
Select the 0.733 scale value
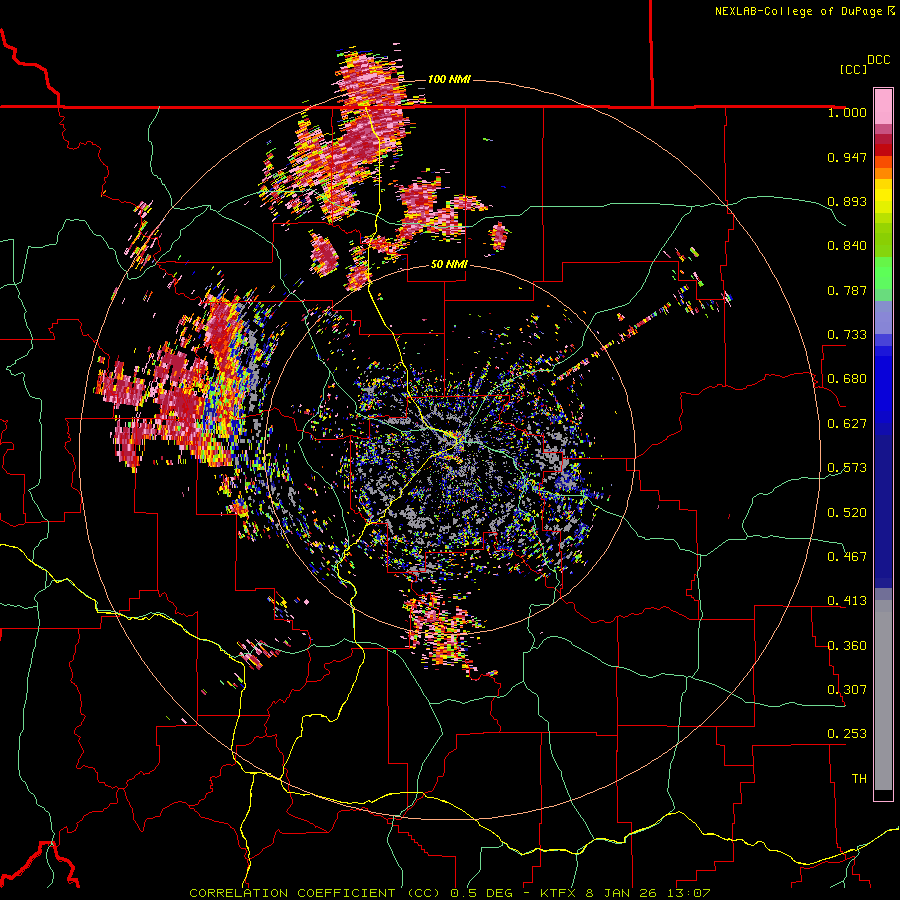[847, 335]
